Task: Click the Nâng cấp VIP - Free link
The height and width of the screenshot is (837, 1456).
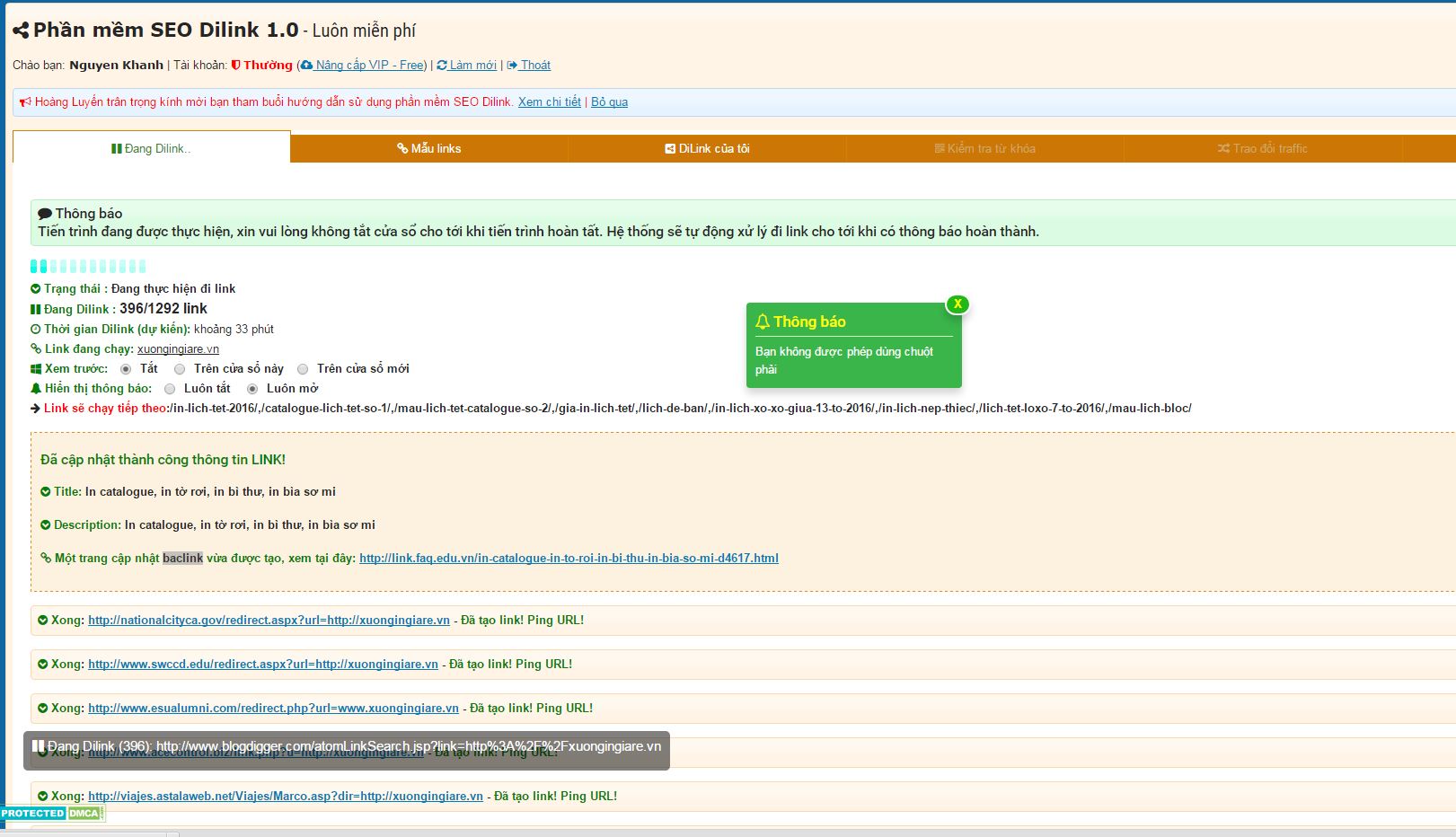Action: pyautogui.click(x=362, y=66)
